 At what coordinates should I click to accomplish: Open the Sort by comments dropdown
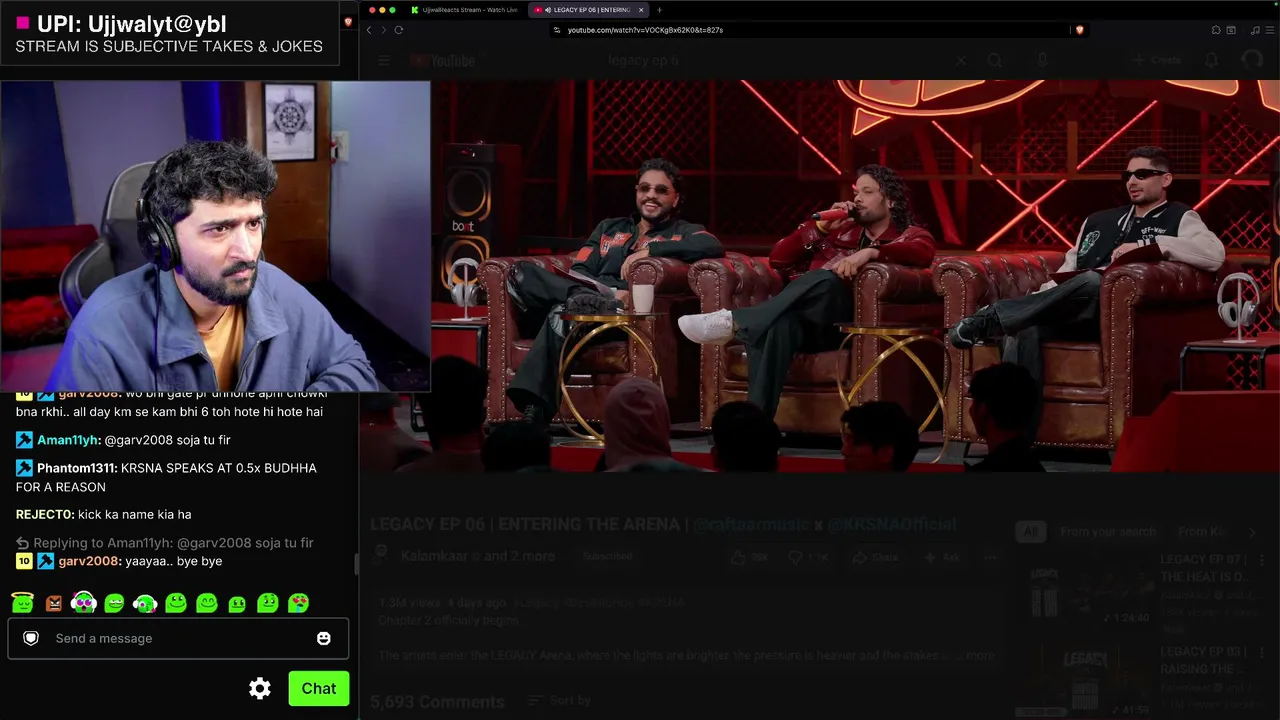tap(561, 701)
